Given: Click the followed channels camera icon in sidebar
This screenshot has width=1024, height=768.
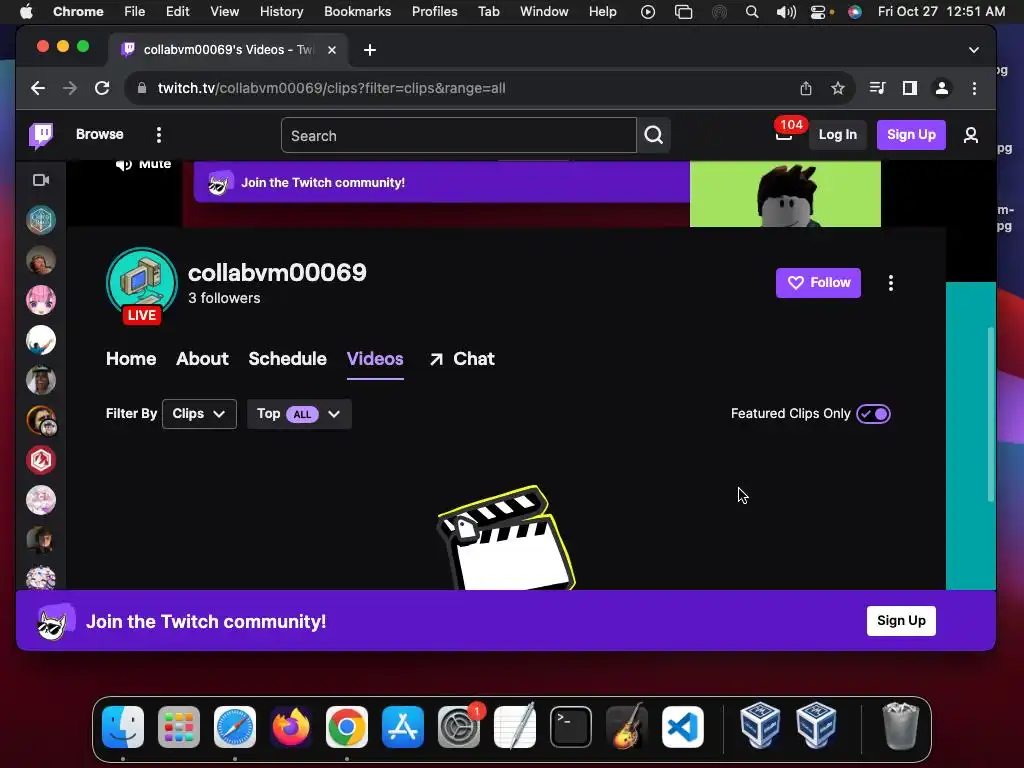Looking at the screenshot, I should coord(41,180).
